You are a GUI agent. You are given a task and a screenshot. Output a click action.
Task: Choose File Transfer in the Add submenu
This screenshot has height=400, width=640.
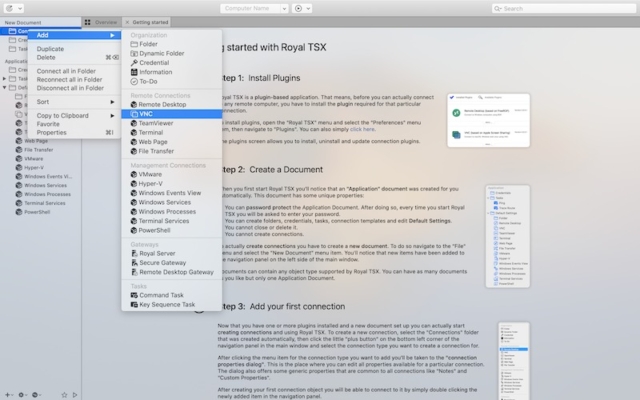tap(171, 151)
